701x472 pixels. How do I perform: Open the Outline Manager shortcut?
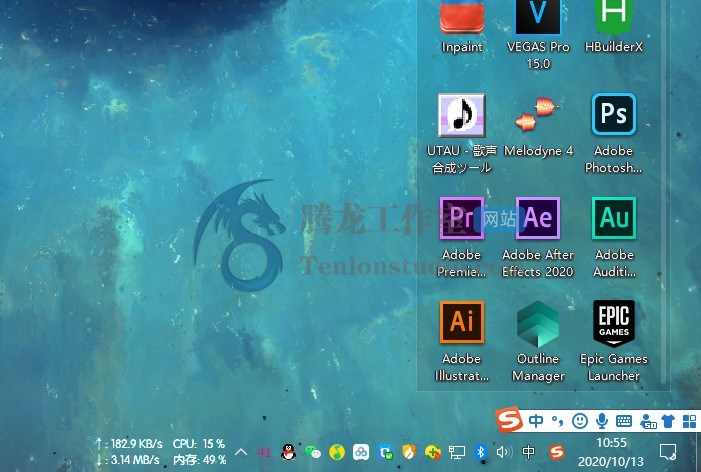[538, 324]
